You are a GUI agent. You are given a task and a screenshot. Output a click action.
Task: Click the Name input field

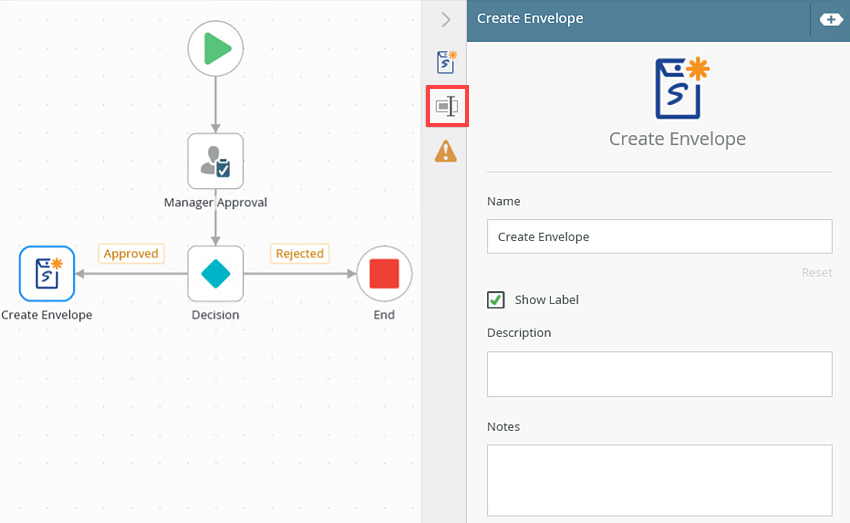tap(659, 237)
